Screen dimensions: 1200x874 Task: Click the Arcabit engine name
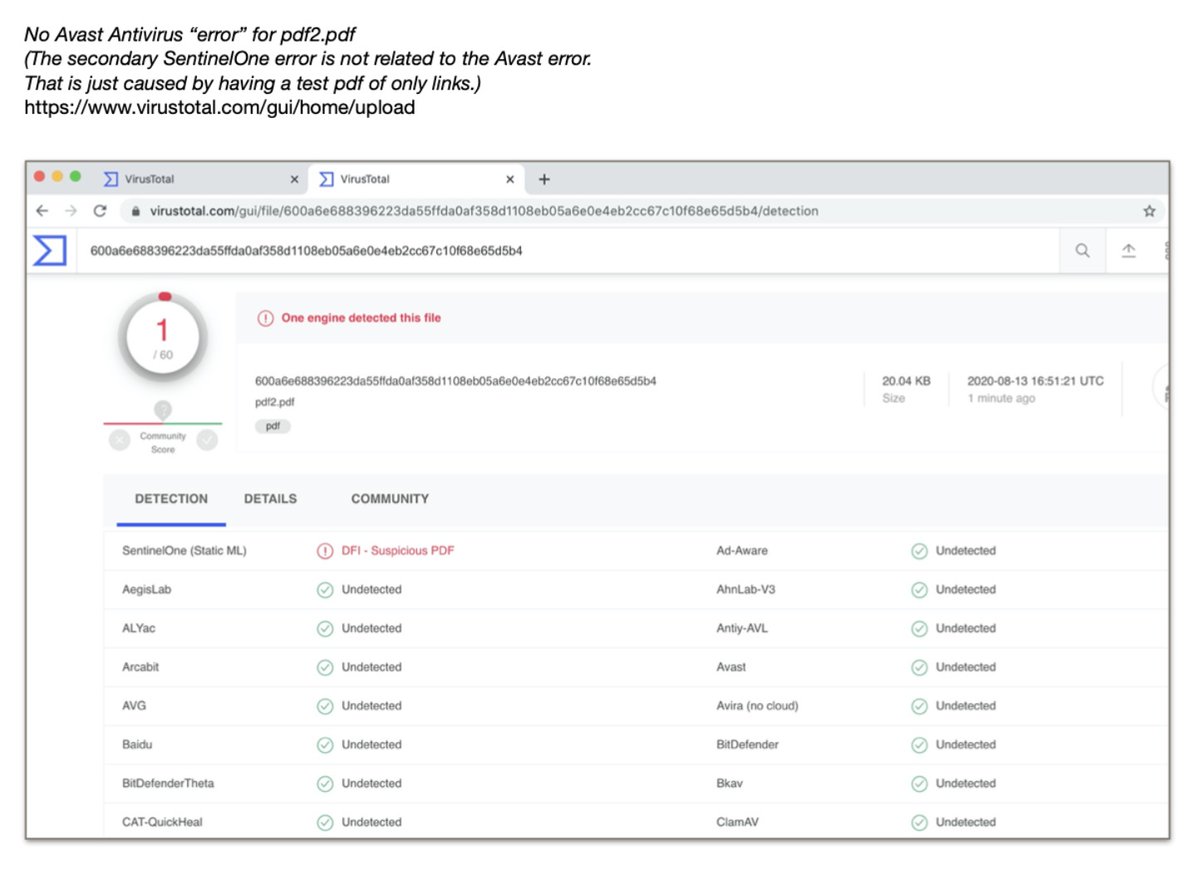coord(140,667)
